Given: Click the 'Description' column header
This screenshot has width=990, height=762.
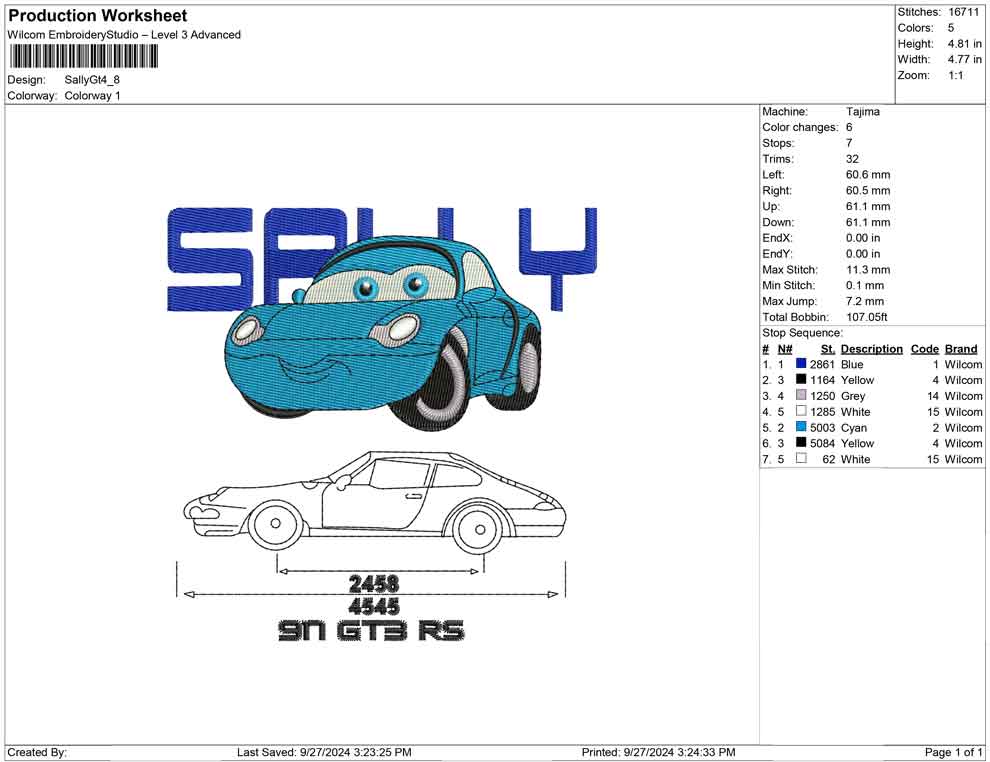Looking at the screenshot, I should pyautogui.click(x=871, y=348).
